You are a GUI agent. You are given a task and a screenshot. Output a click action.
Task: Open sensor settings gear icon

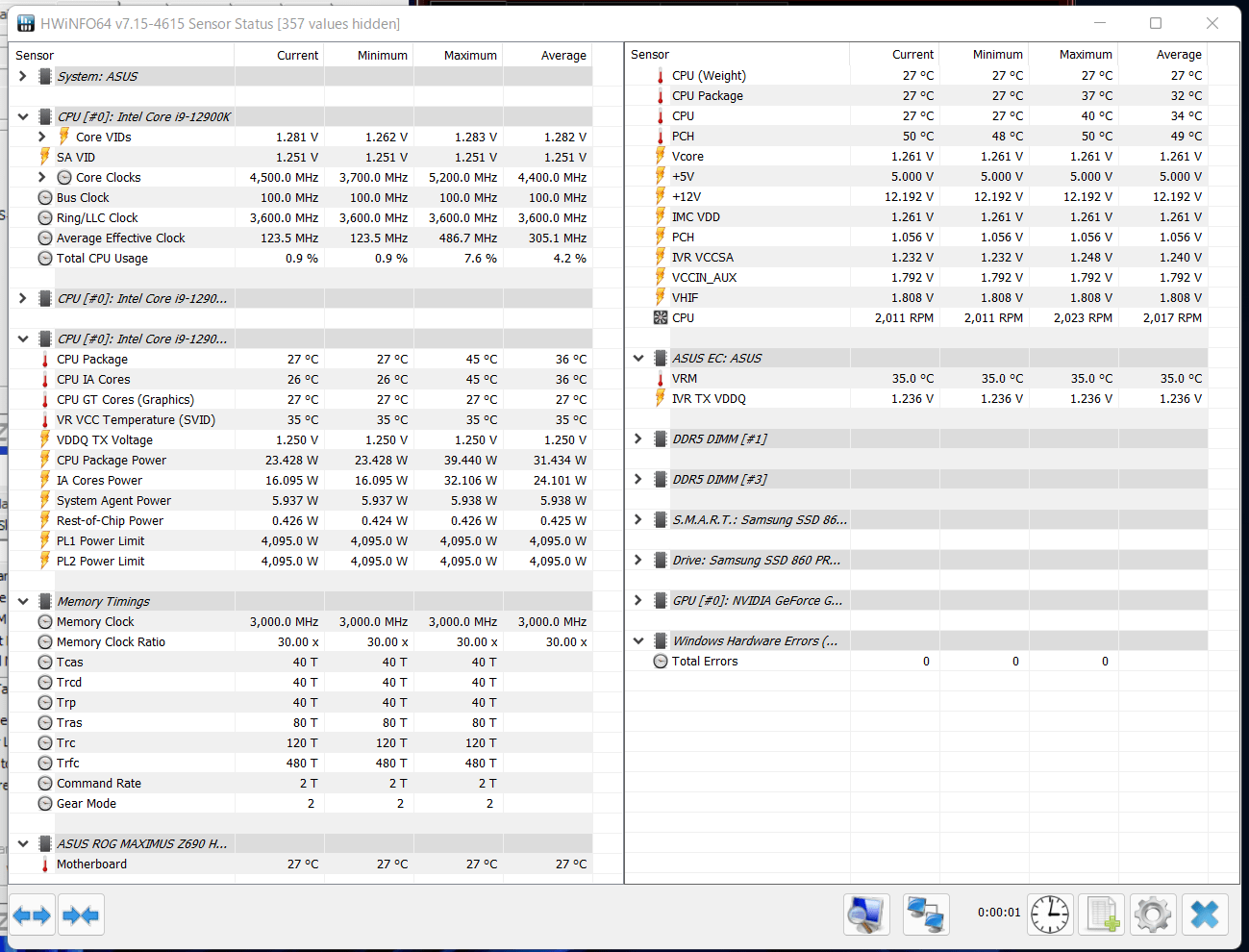point(1153,914)
